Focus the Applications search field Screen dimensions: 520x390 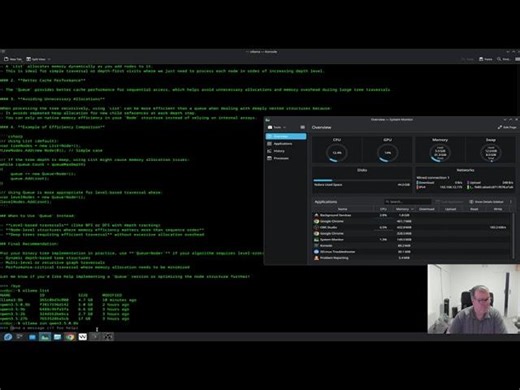[x=407, y=202]
